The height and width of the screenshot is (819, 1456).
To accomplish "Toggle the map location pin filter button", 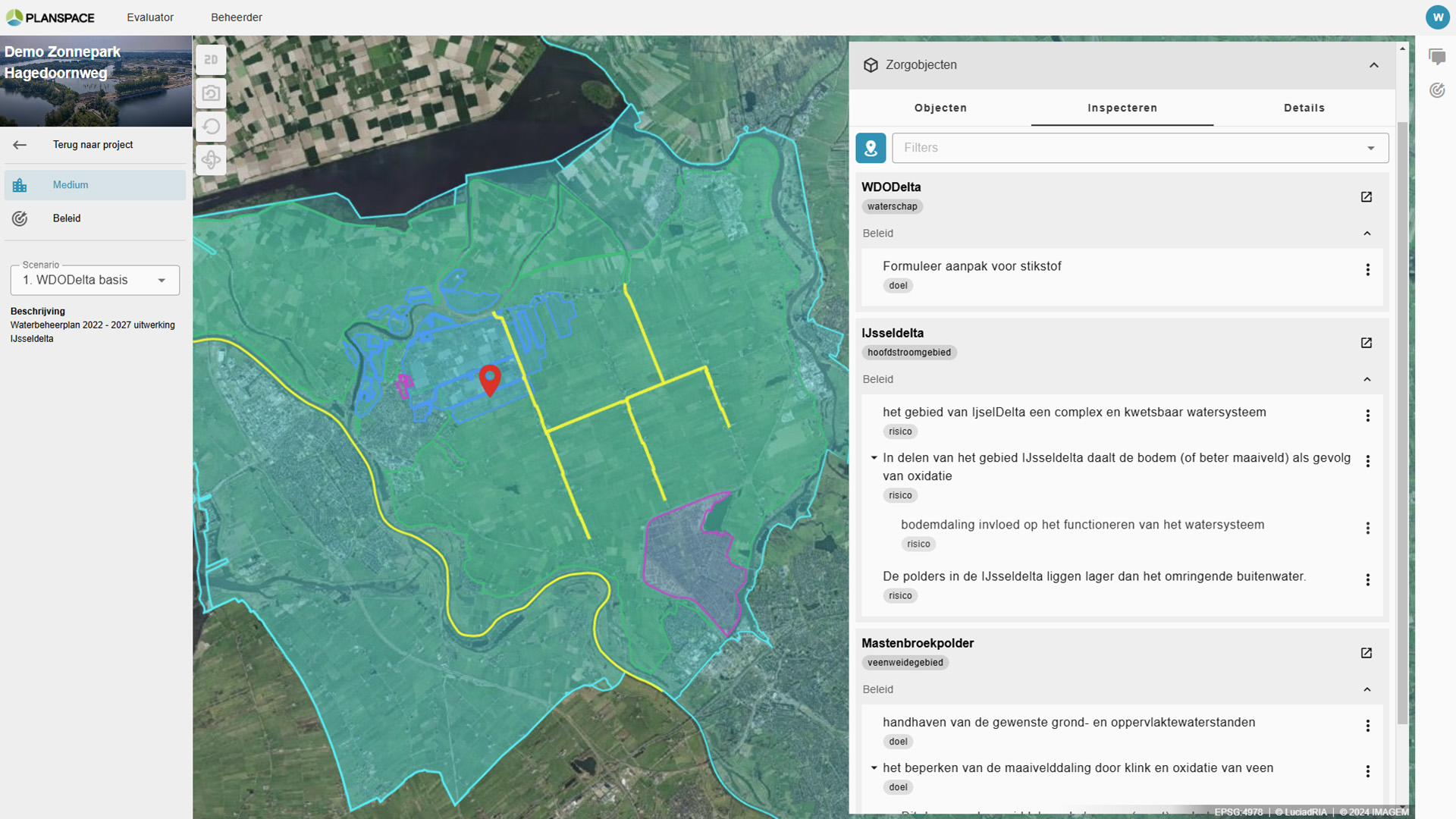I will [x=871, y=148].
